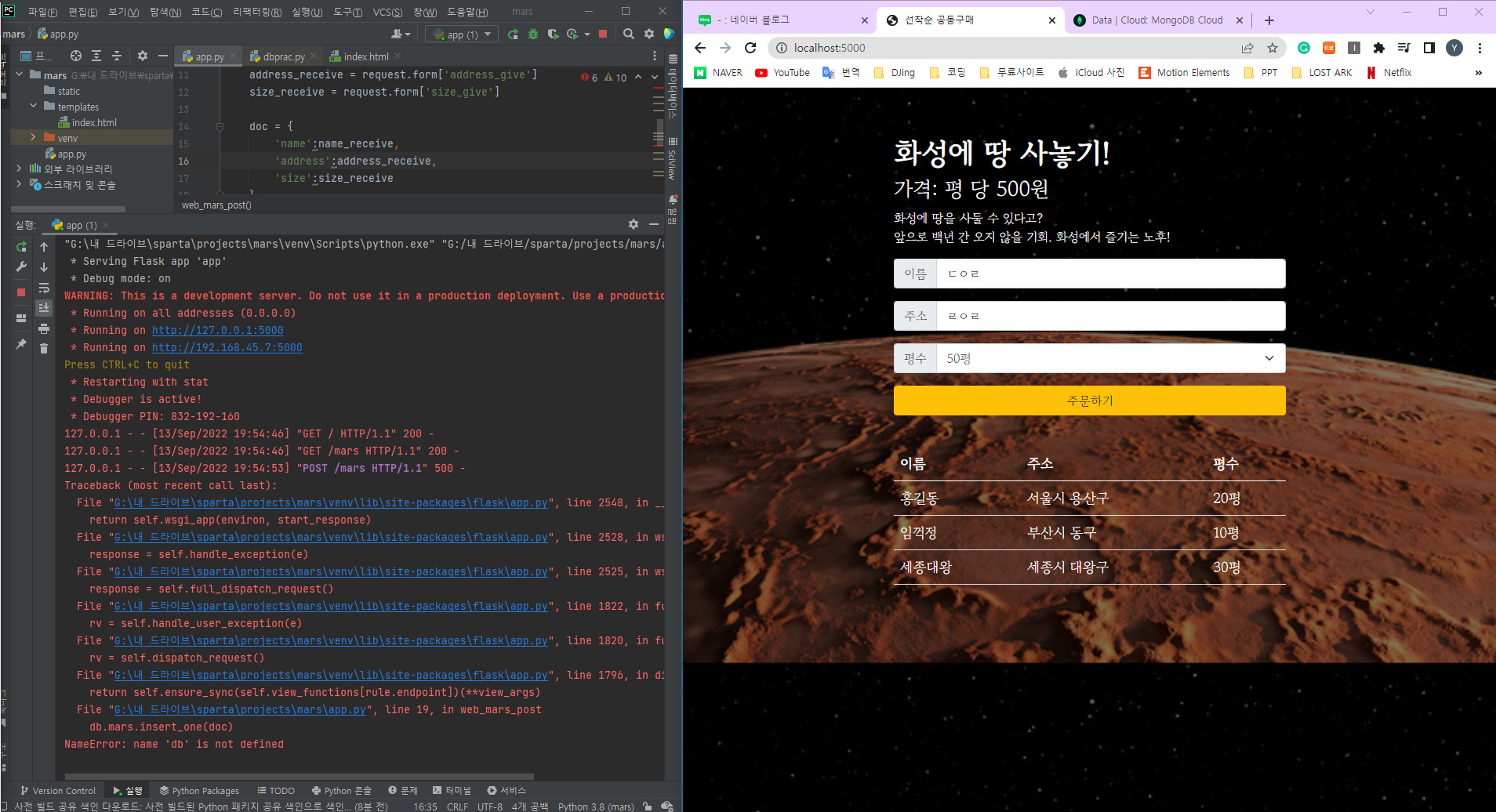Collapse the mars project root folder
1496x812 pixels.
point(20,75)
